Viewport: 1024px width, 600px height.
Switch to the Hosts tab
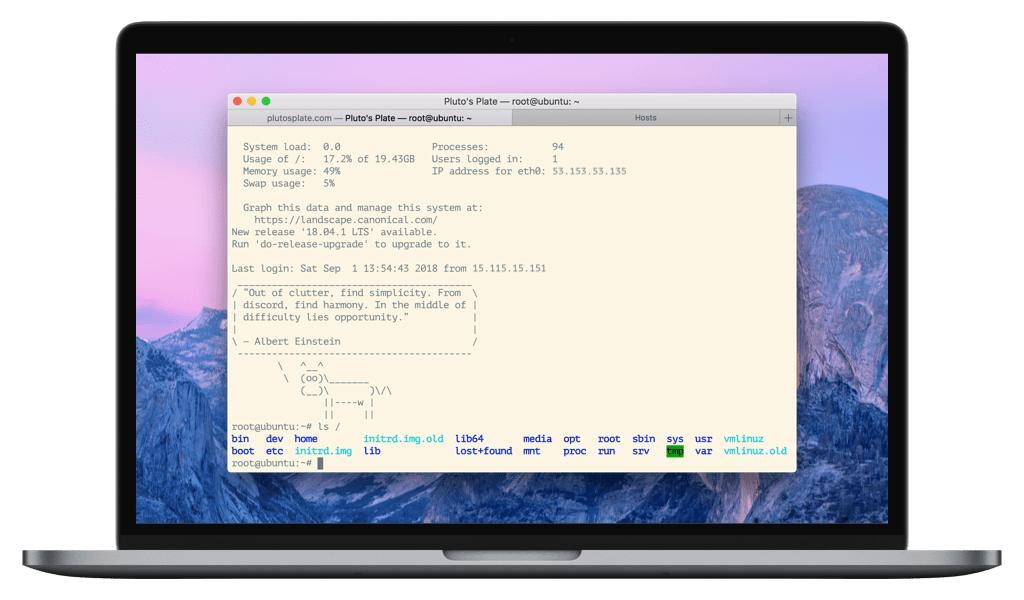646,118
